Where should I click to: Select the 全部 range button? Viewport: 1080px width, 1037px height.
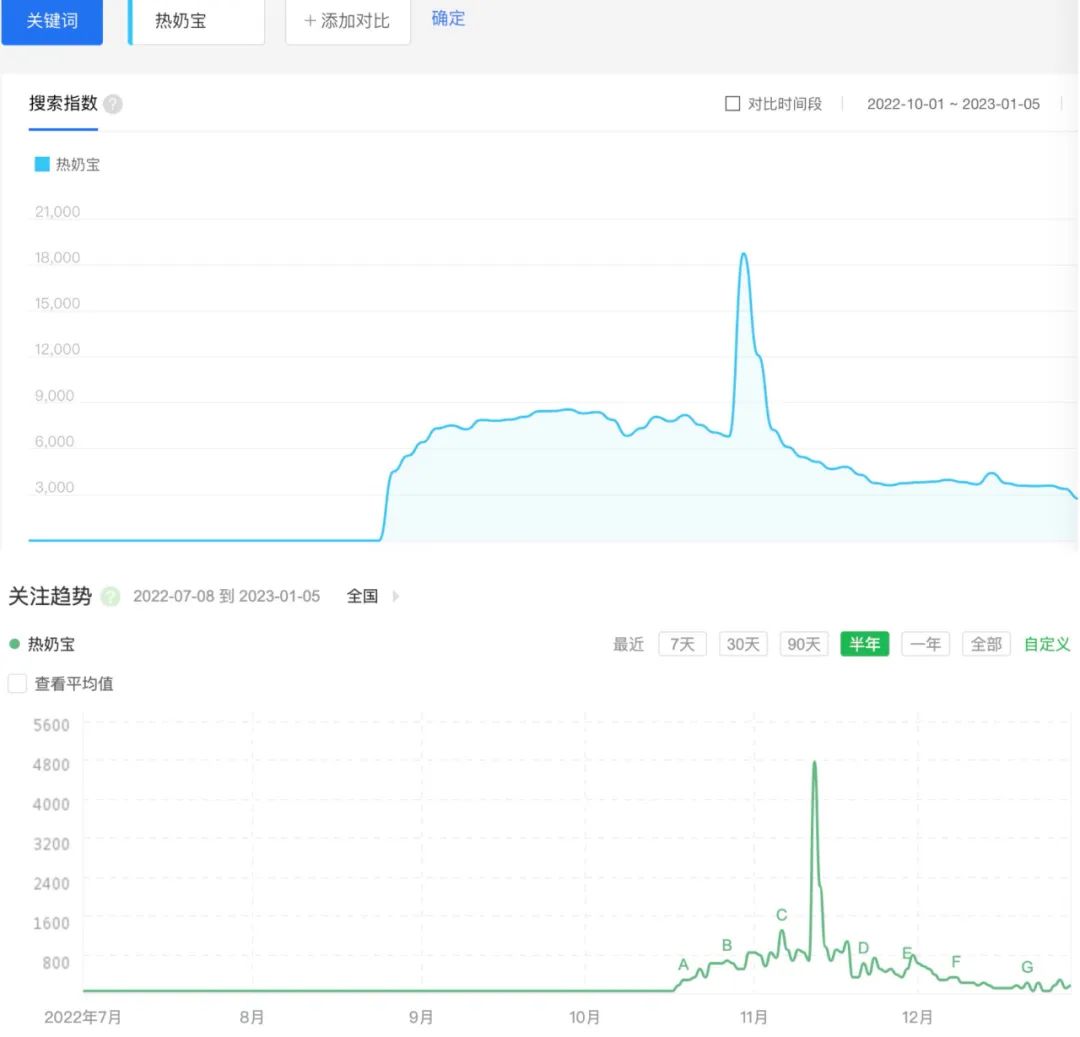[x=986, y=645]
